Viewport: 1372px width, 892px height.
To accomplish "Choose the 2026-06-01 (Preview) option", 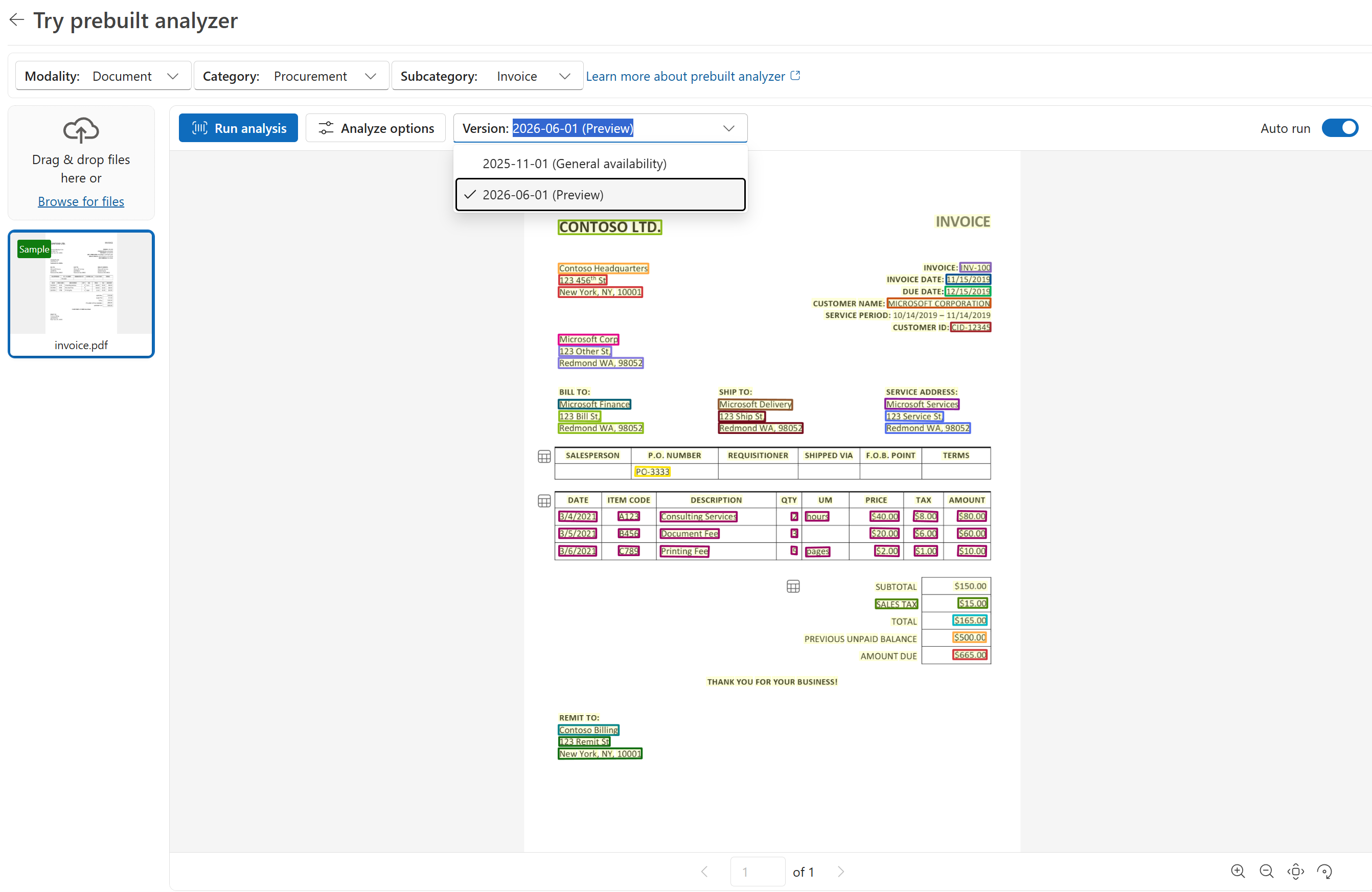I will pyautogui.click(x=600, y=195).
